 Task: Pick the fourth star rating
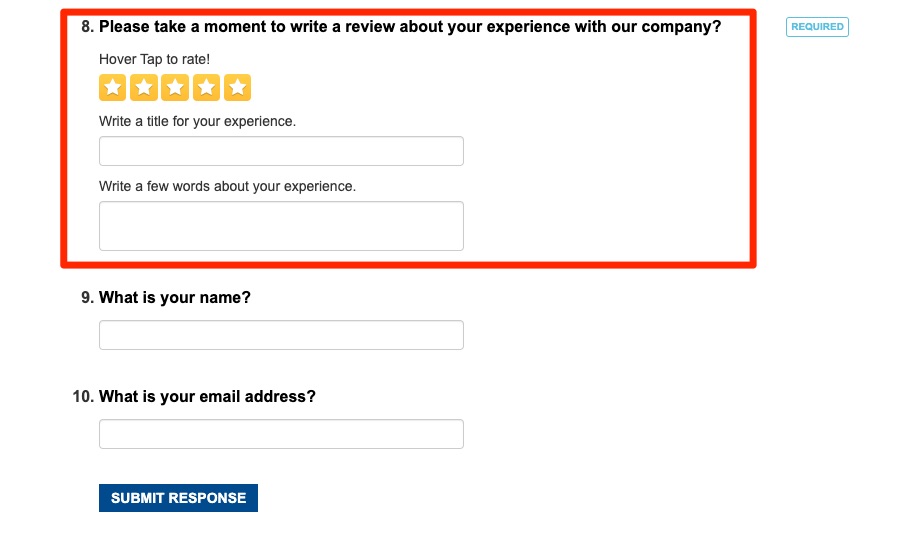(x=206, y=88)
